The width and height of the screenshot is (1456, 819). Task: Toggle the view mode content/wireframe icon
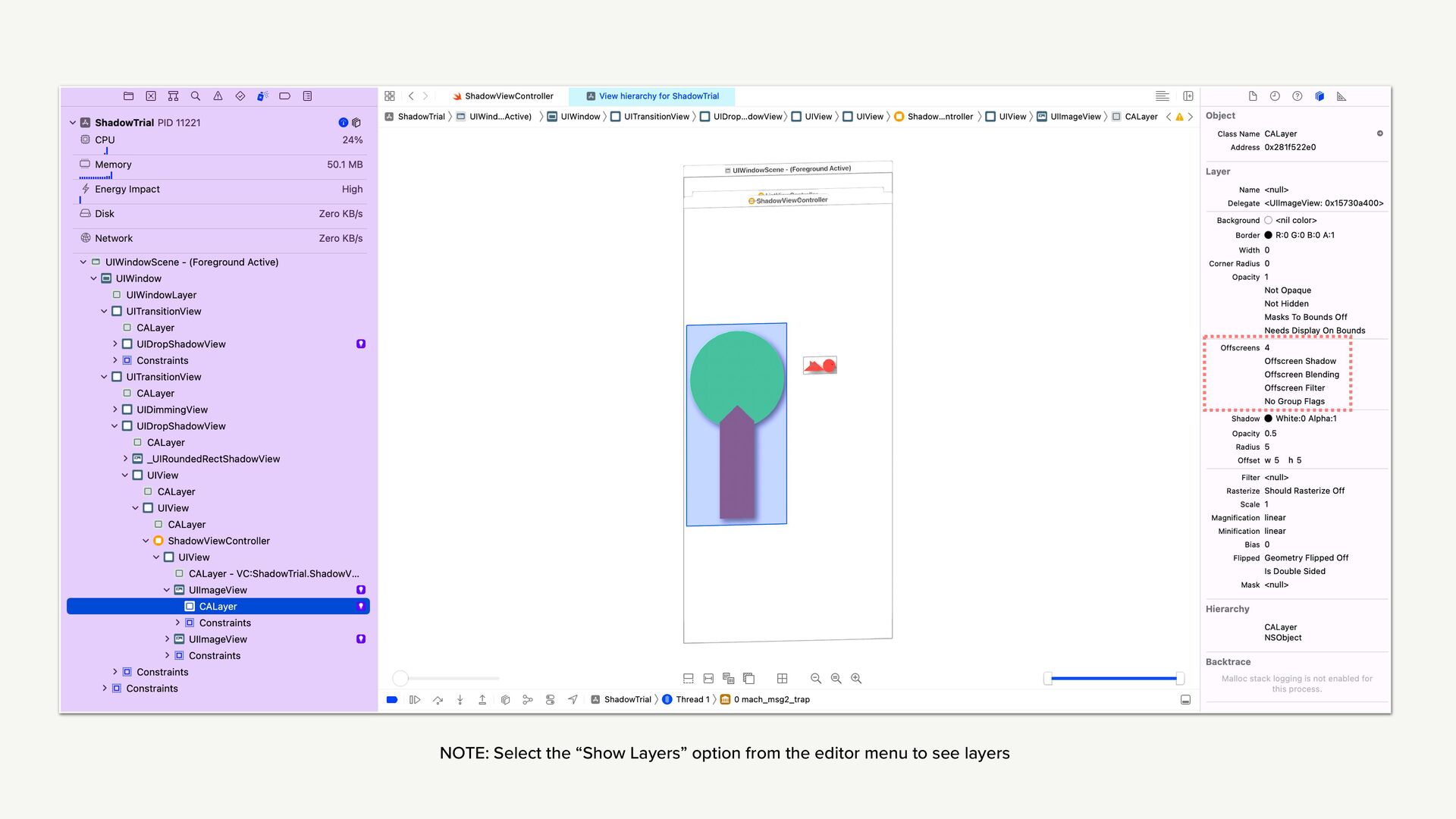729,679
